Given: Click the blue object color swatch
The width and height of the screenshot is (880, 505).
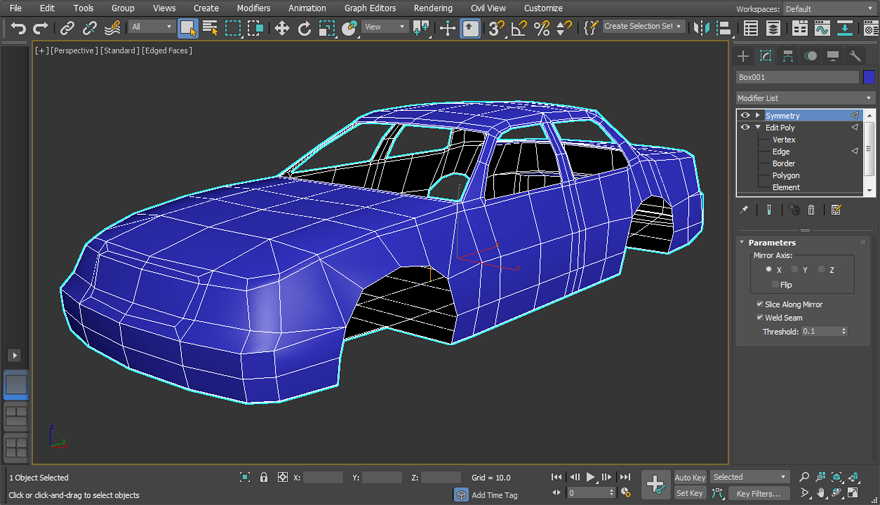Looking at the screenshot, I should 869,77.
